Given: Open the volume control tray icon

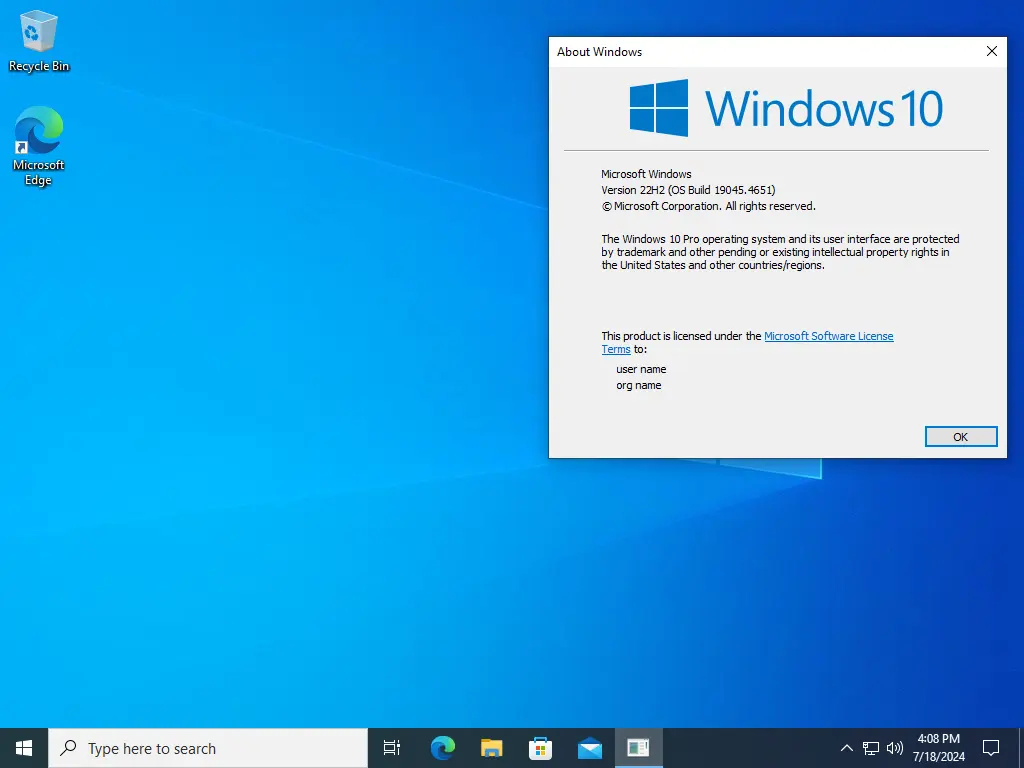Looking at the screenshot, I should pyautogui.click(x=895, y=748).
